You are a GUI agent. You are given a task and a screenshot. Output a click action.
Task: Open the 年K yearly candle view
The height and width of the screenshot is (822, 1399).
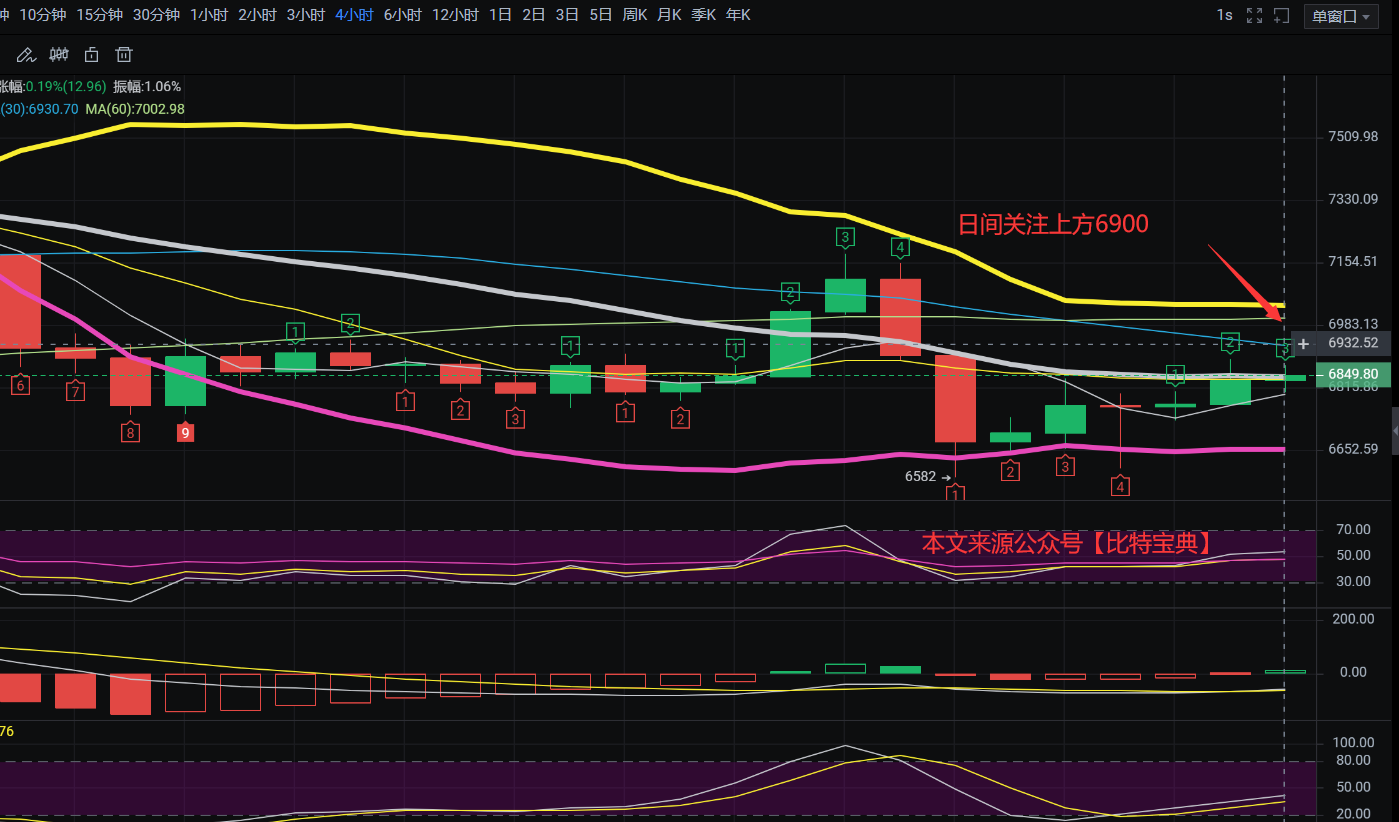[x=738, y=15]
